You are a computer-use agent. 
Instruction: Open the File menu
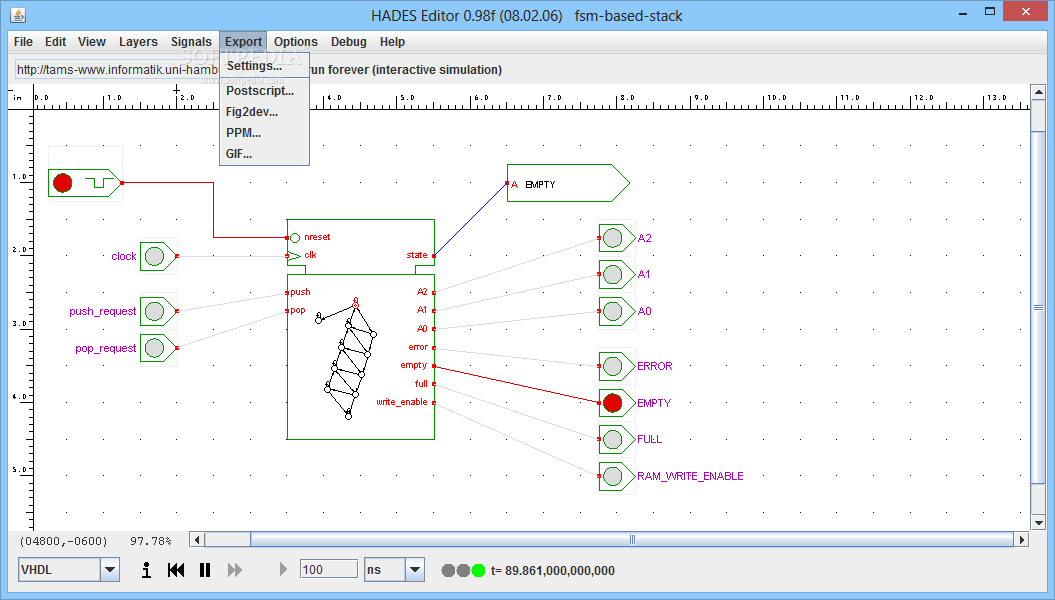coord(24,42)
